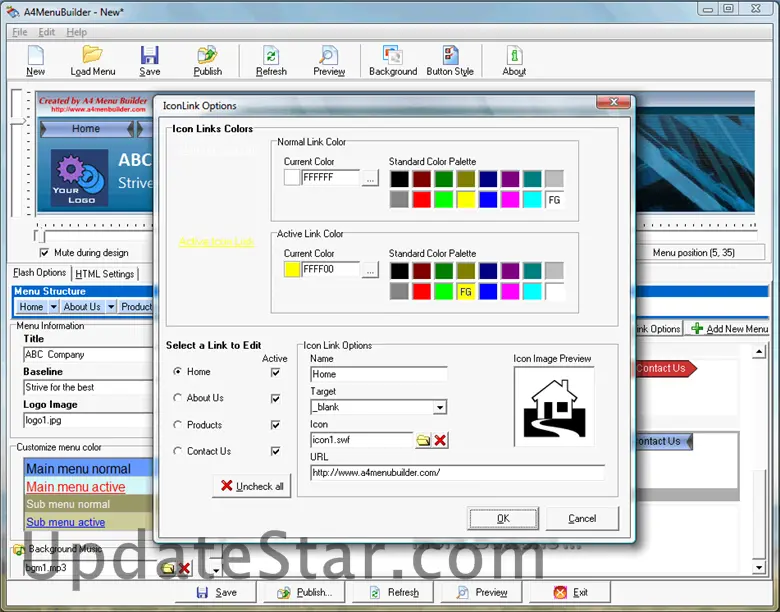Click scroll down arrow on right panel

tap(759, 567)
